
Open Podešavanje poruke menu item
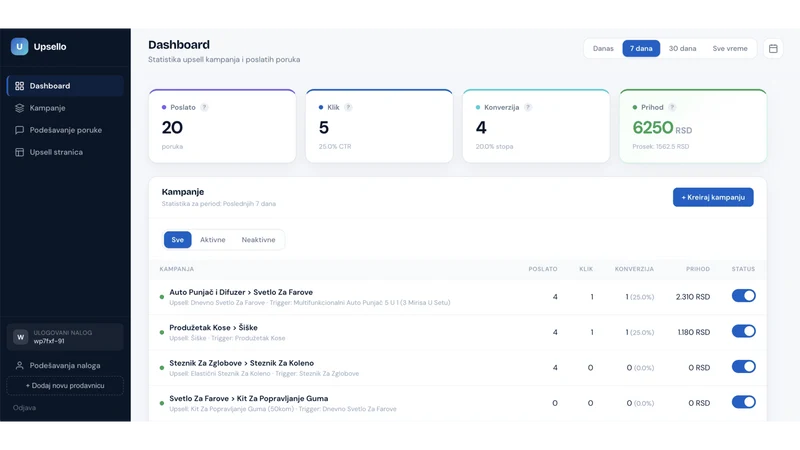65,130
